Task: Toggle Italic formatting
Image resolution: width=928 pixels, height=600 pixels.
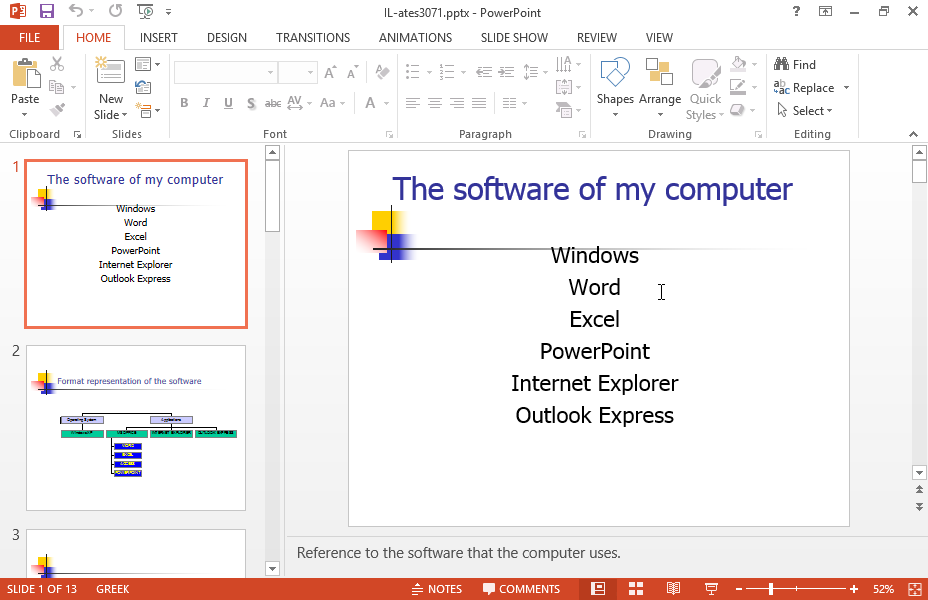Action: pyautogui.click(x=206, y=103)
